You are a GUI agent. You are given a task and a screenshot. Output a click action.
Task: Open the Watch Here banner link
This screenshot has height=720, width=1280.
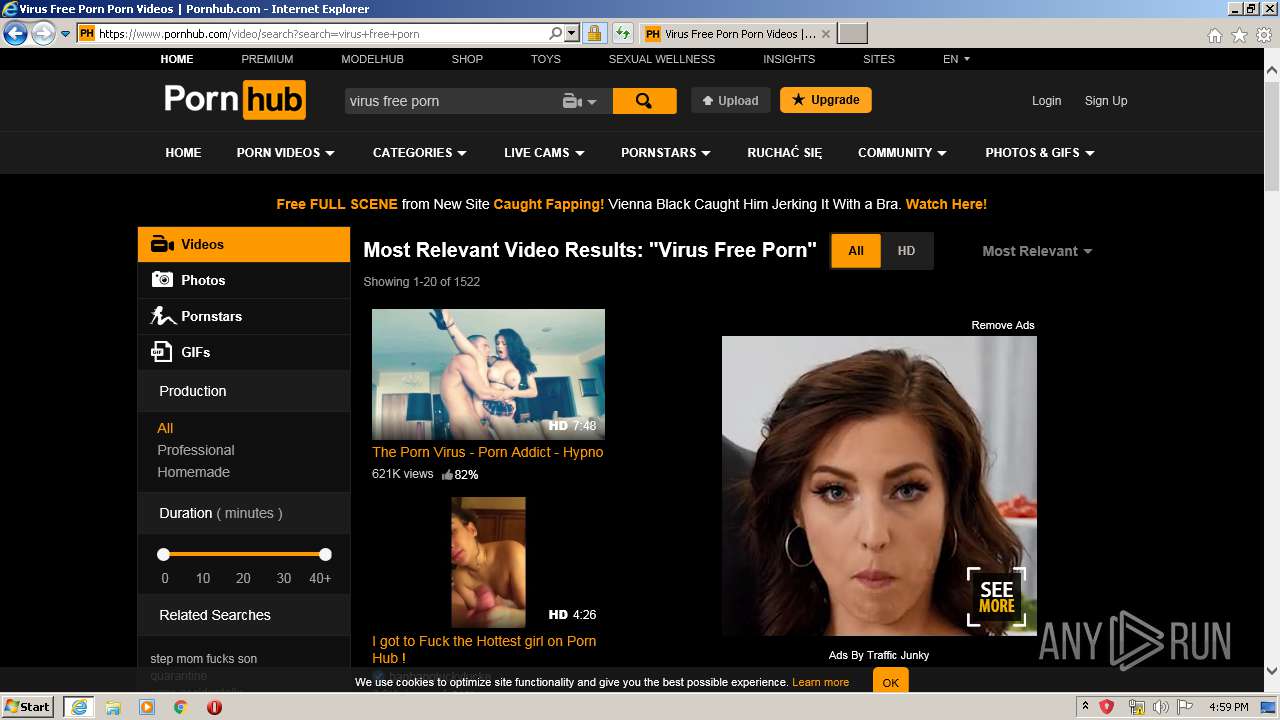coord(946,204)
